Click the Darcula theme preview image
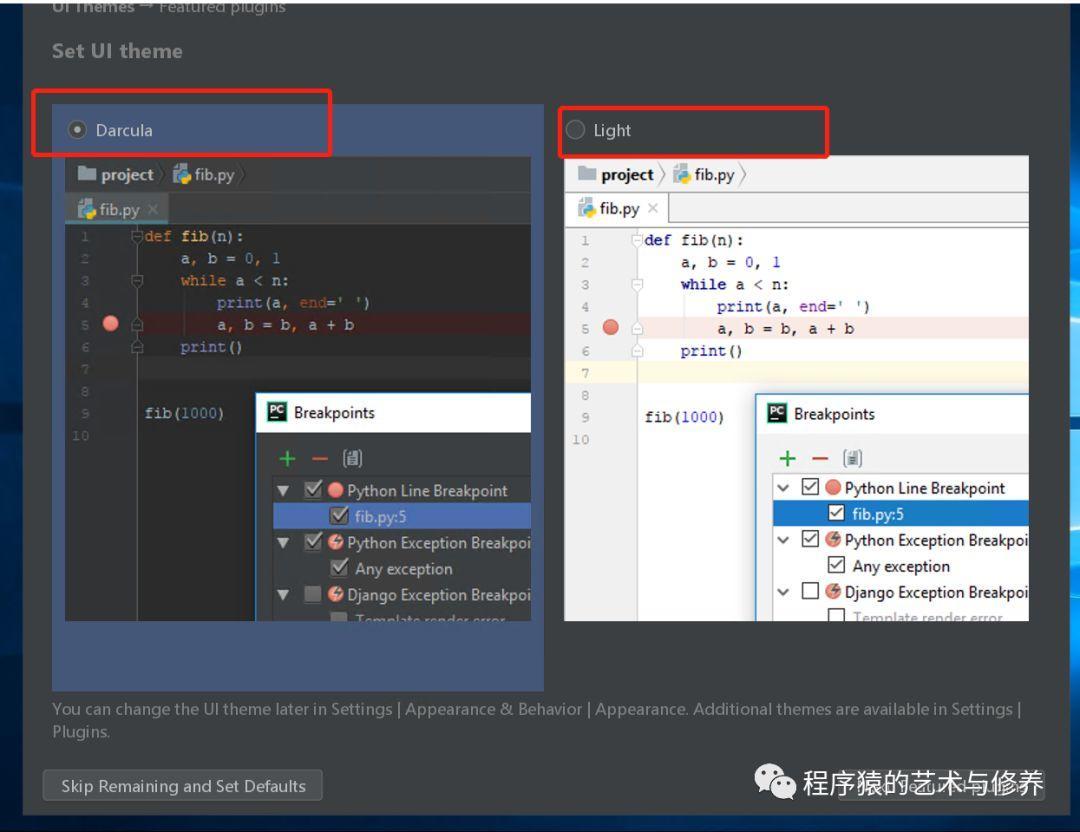 [x=298, y=389]
